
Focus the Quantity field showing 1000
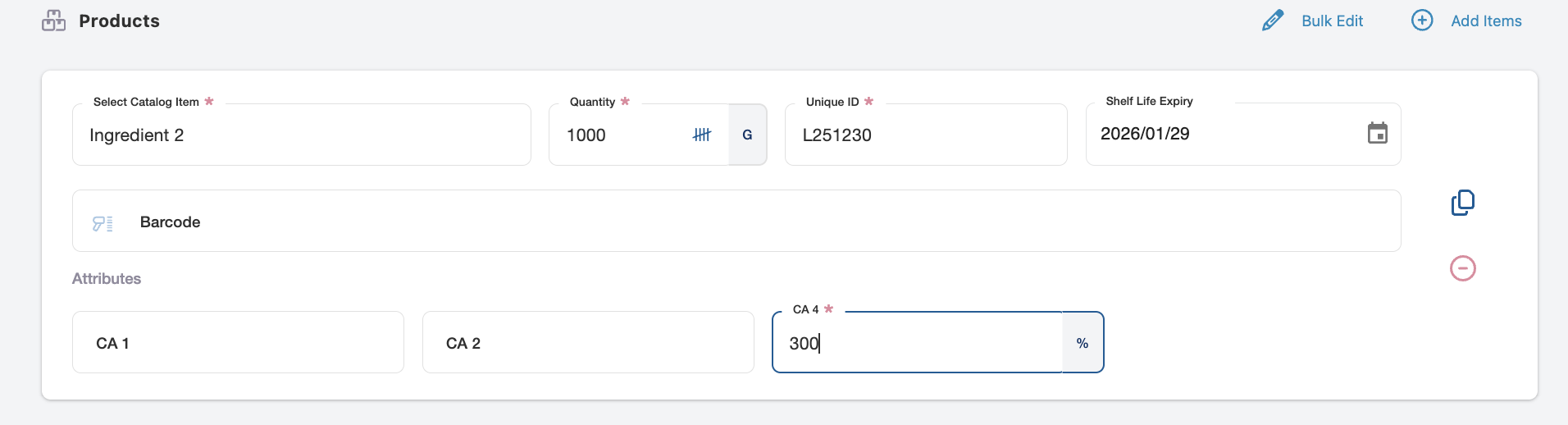click(x=619, y=135)
